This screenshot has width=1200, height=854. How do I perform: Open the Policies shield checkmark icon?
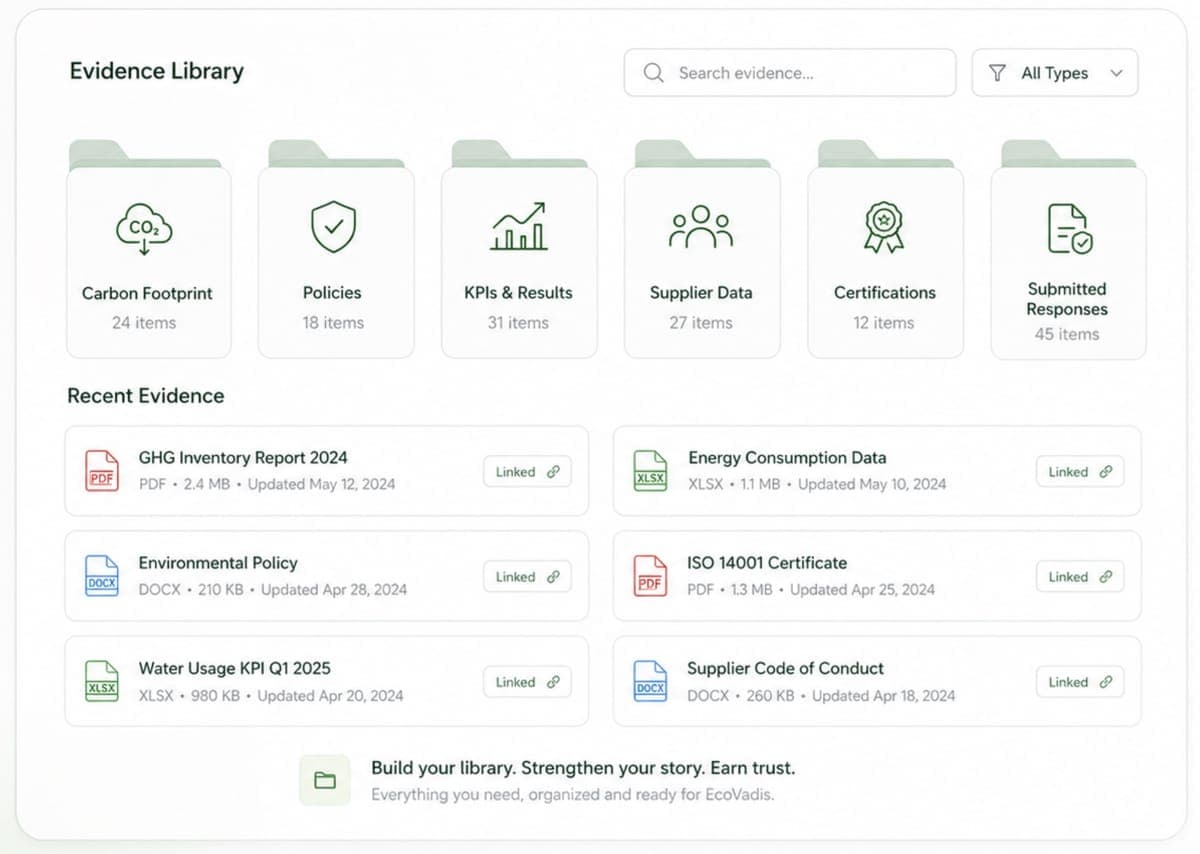pyautogui.click(x=333, y=226)
